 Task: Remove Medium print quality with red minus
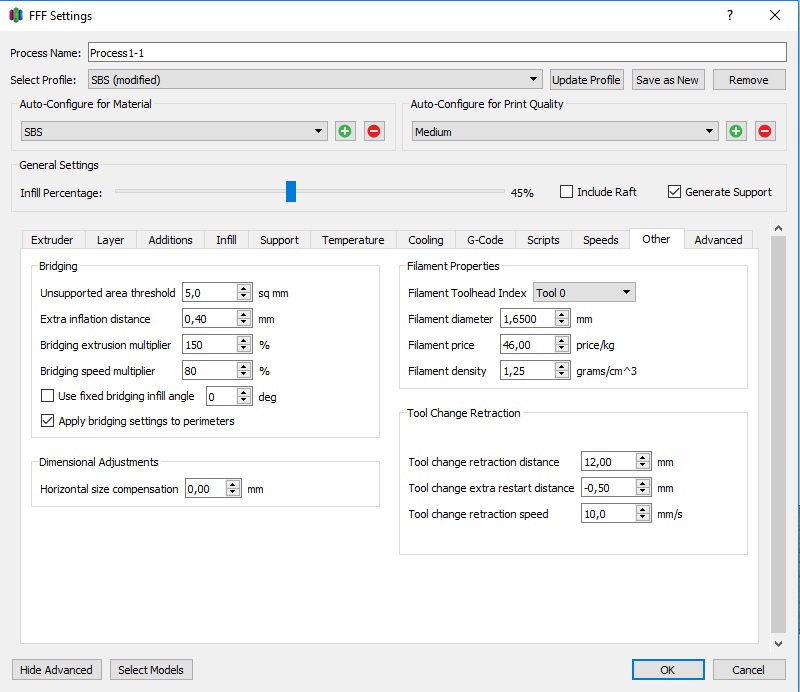click(x=765, y=131)
